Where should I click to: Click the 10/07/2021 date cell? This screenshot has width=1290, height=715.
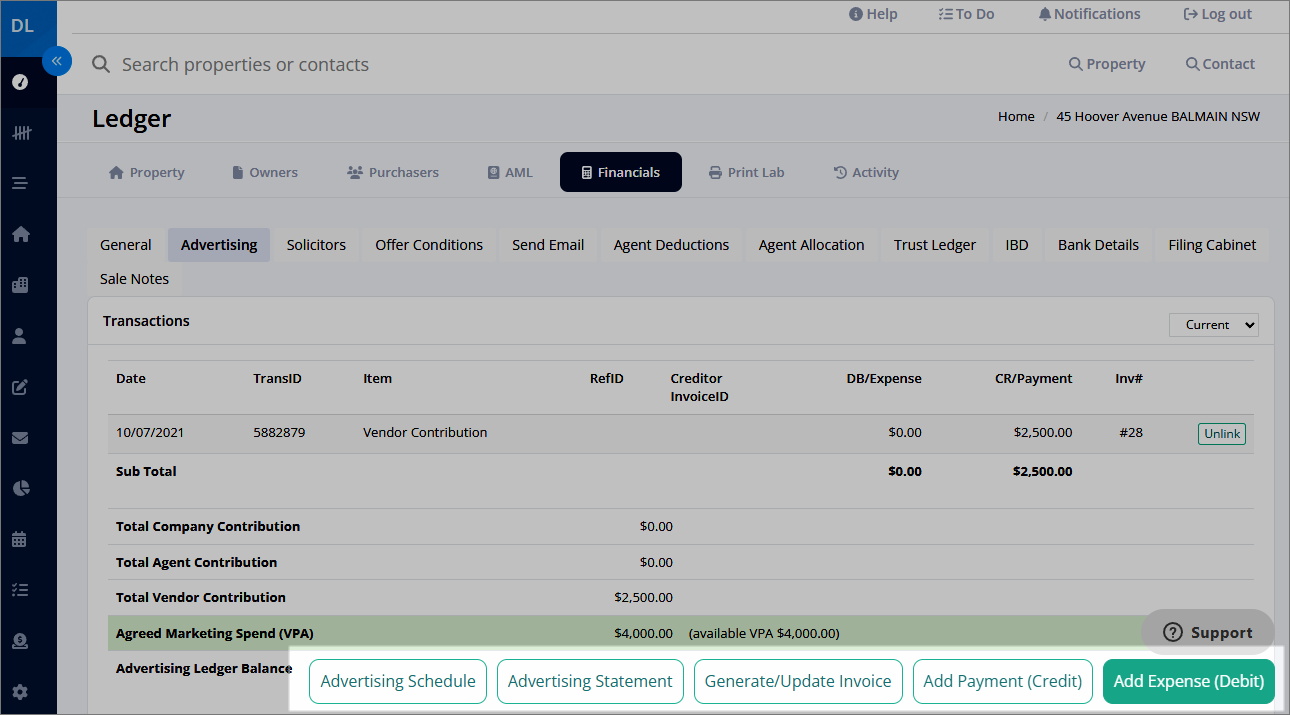(150, 433)
